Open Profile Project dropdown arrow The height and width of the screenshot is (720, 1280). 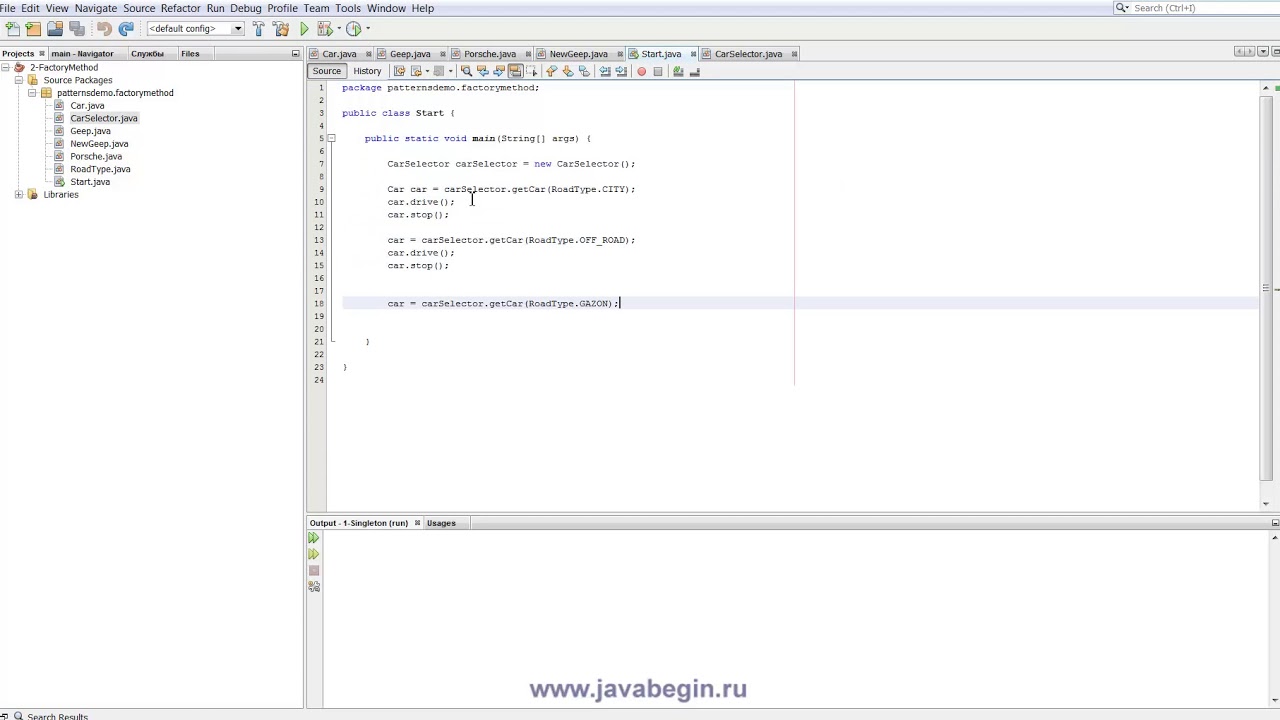point(368,28)
